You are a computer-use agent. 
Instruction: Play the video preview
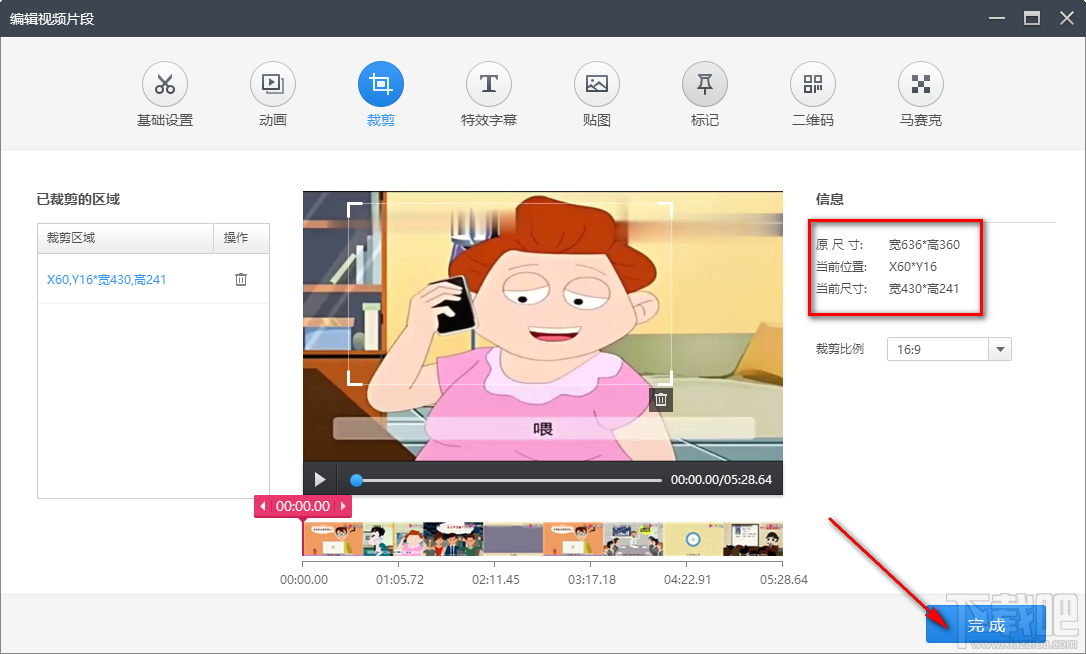[x=320, y=480]
